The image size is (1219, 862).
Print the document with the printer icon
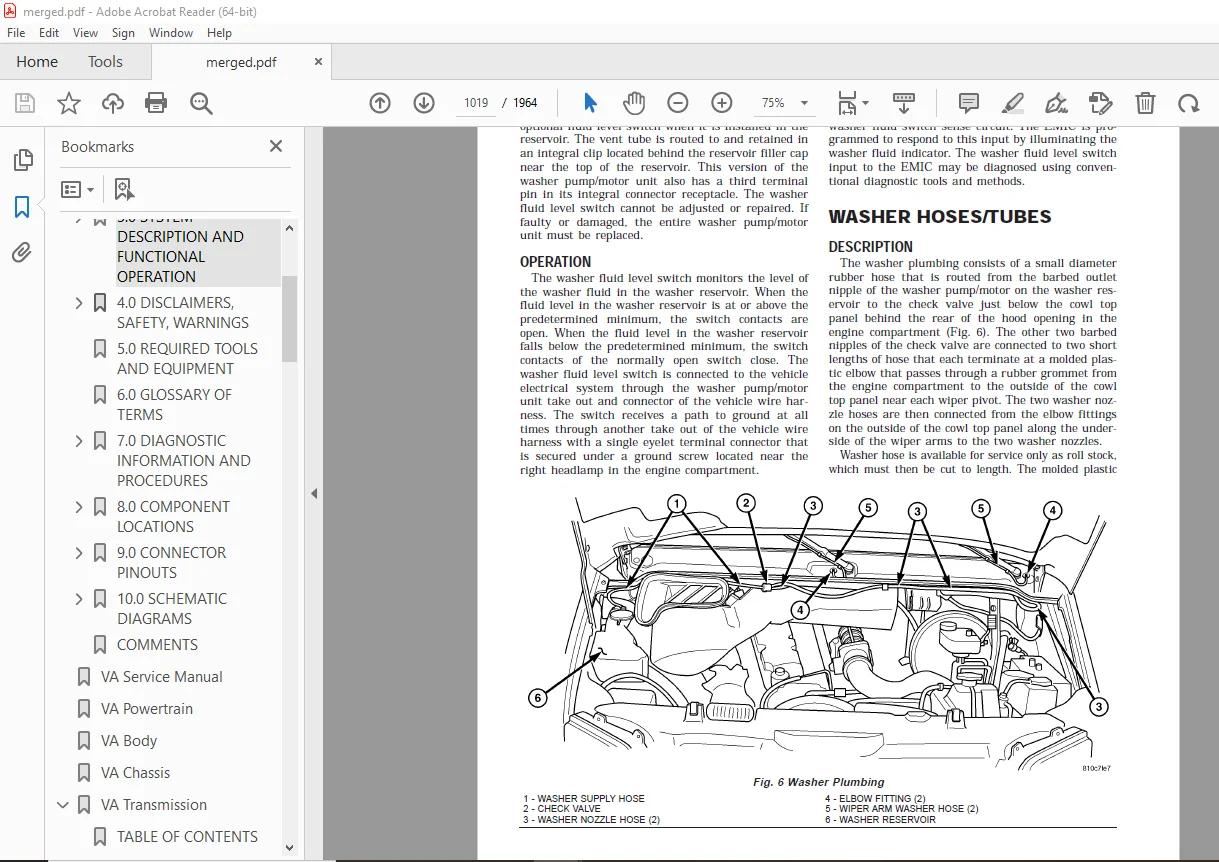tap(156, 103)
